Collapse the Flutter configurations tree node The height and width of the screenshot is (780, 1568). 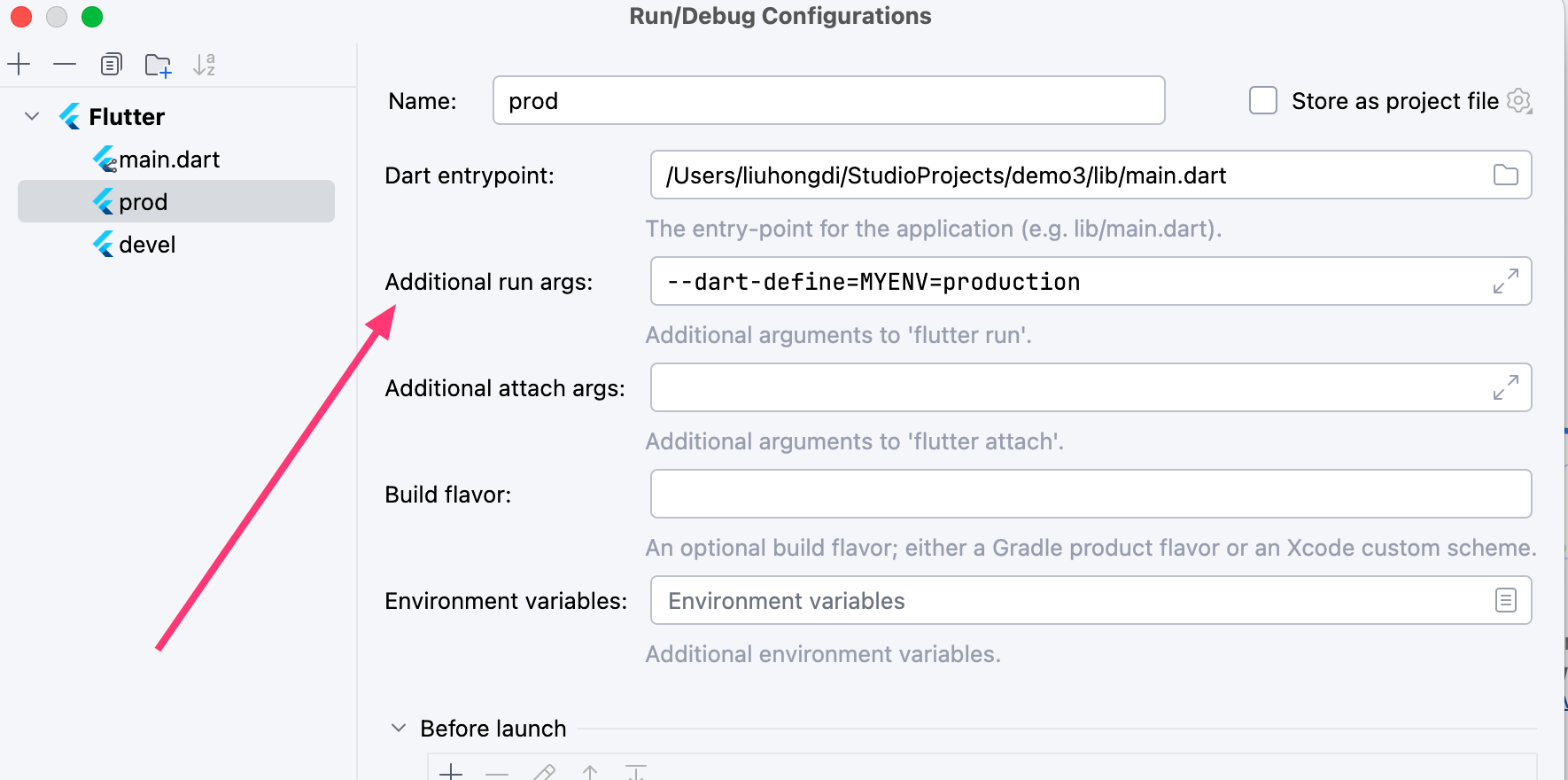[33, 117]
